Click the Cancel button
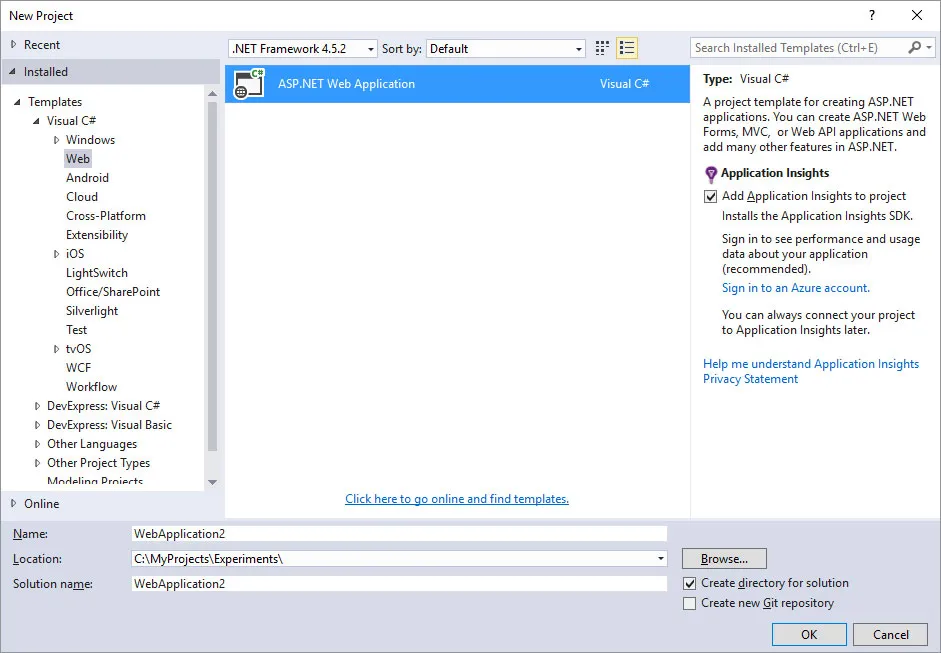941x653 pixels. point(891,634)
